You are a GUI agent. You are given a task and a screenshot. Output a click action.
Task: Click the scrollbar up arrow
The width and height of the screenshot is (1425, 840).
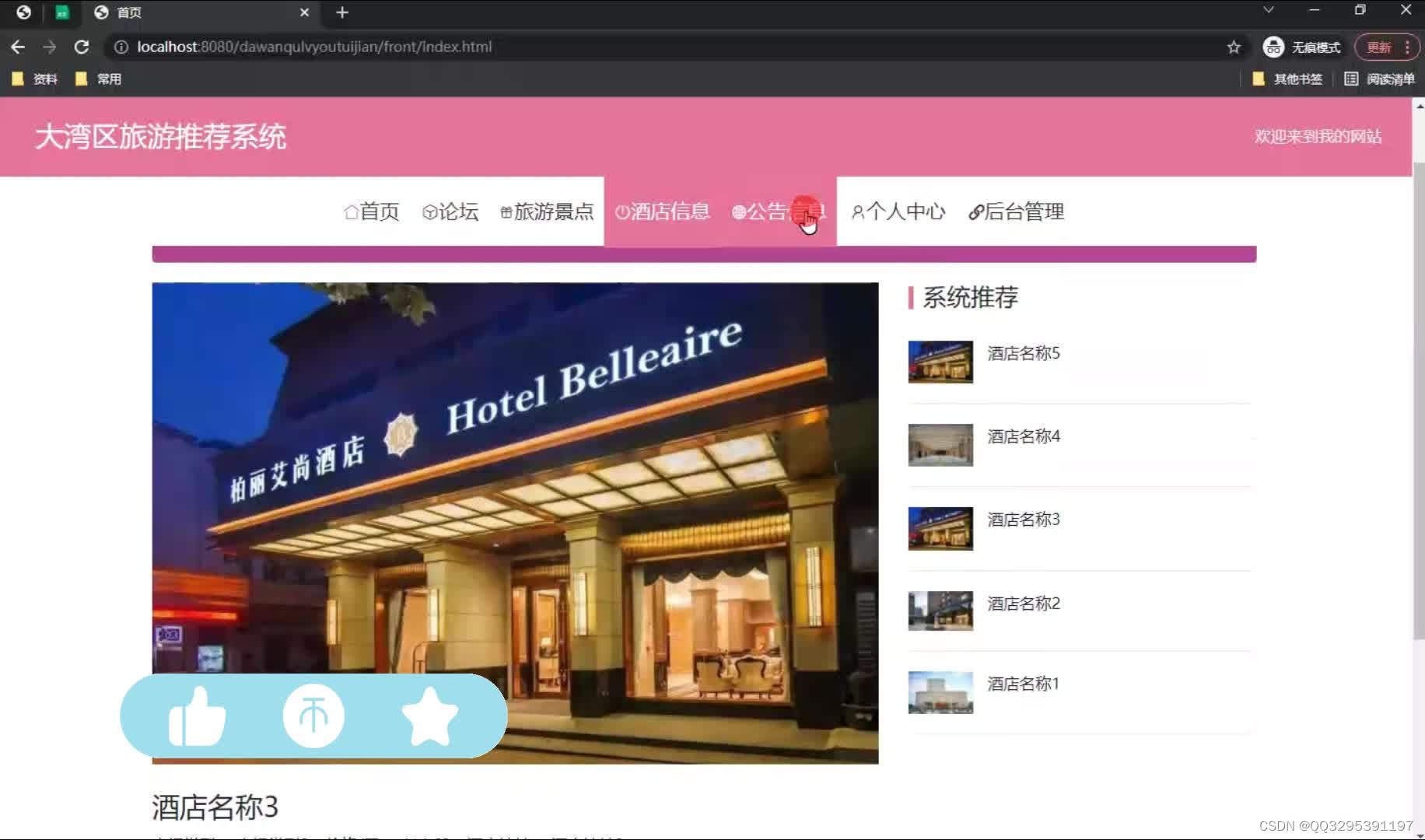[x=1419, y=105]
